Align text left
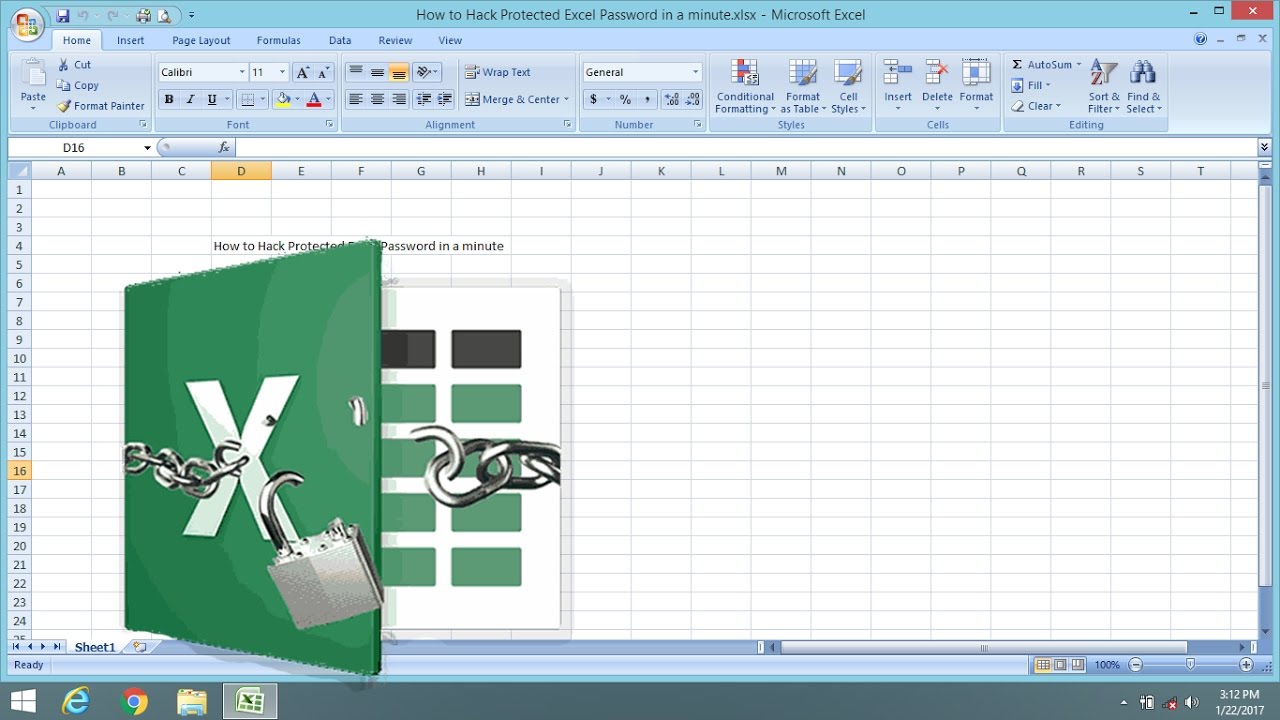This screenshot has height=720, width=1280. pyautogui.click(x=355, y=99)
